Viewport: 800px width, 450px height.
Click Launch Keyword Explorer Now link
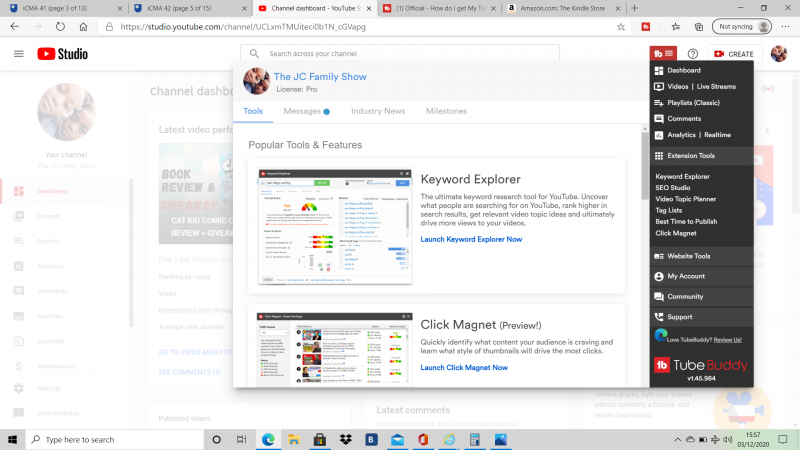pos(471,239)
